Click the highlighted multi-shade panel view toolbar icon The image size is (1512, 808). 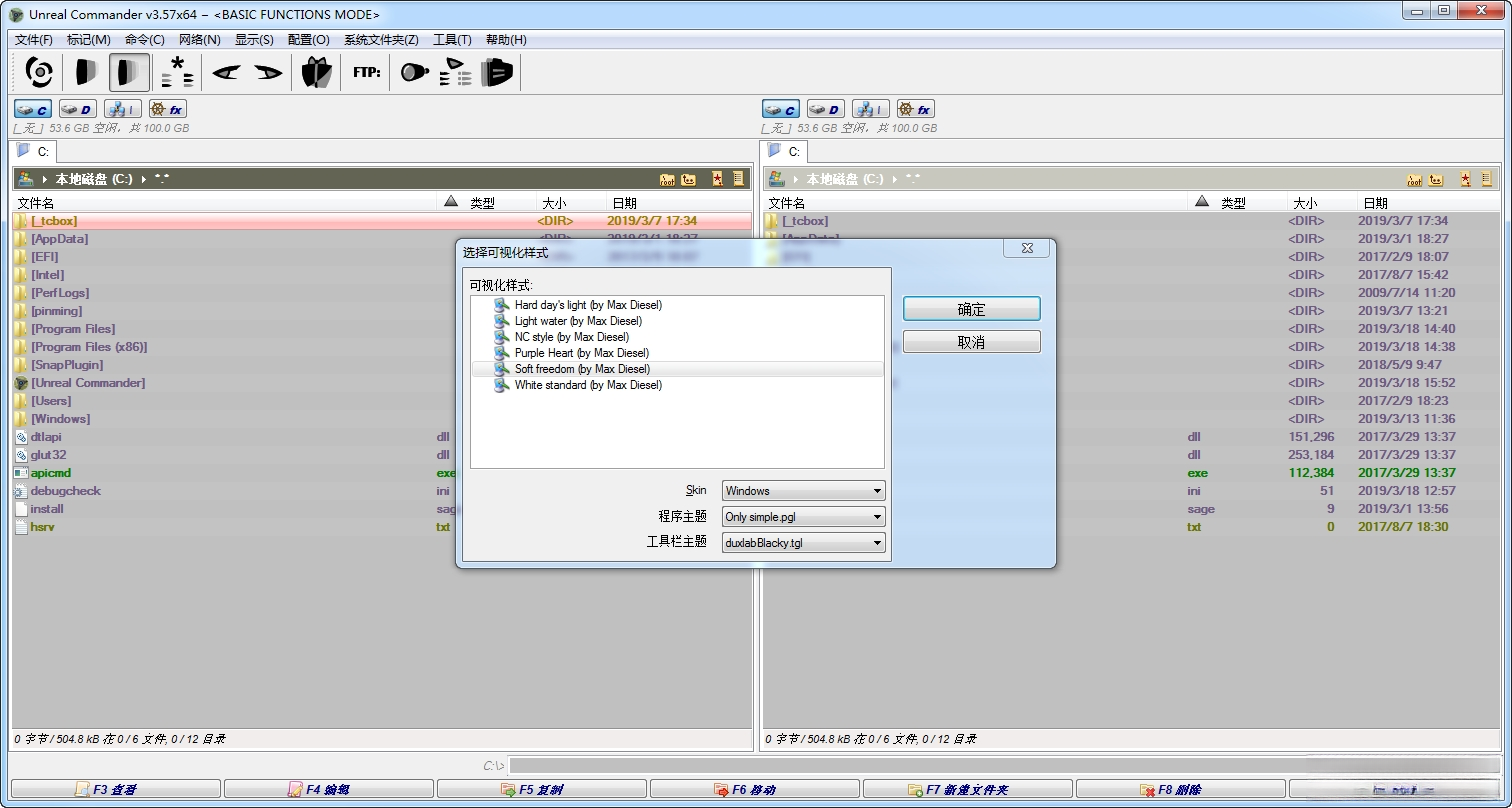[129, 72]
